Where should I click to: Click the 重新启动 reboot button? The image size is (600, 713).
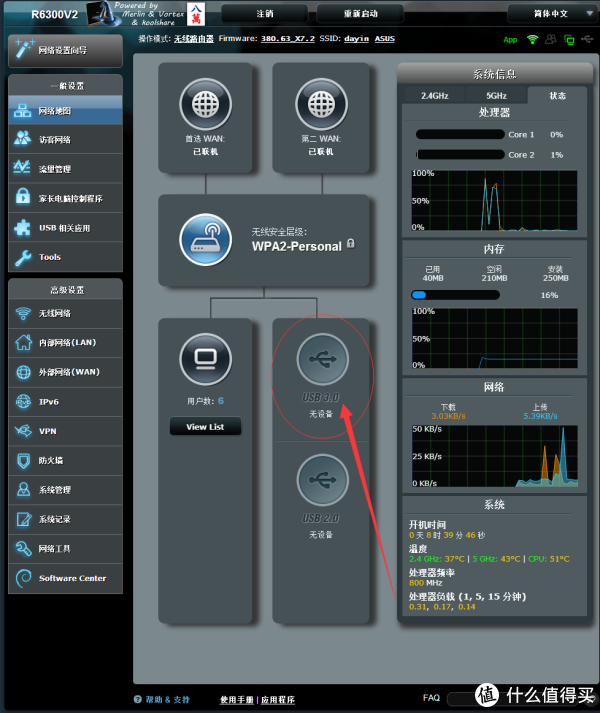(x=359, y=14)
